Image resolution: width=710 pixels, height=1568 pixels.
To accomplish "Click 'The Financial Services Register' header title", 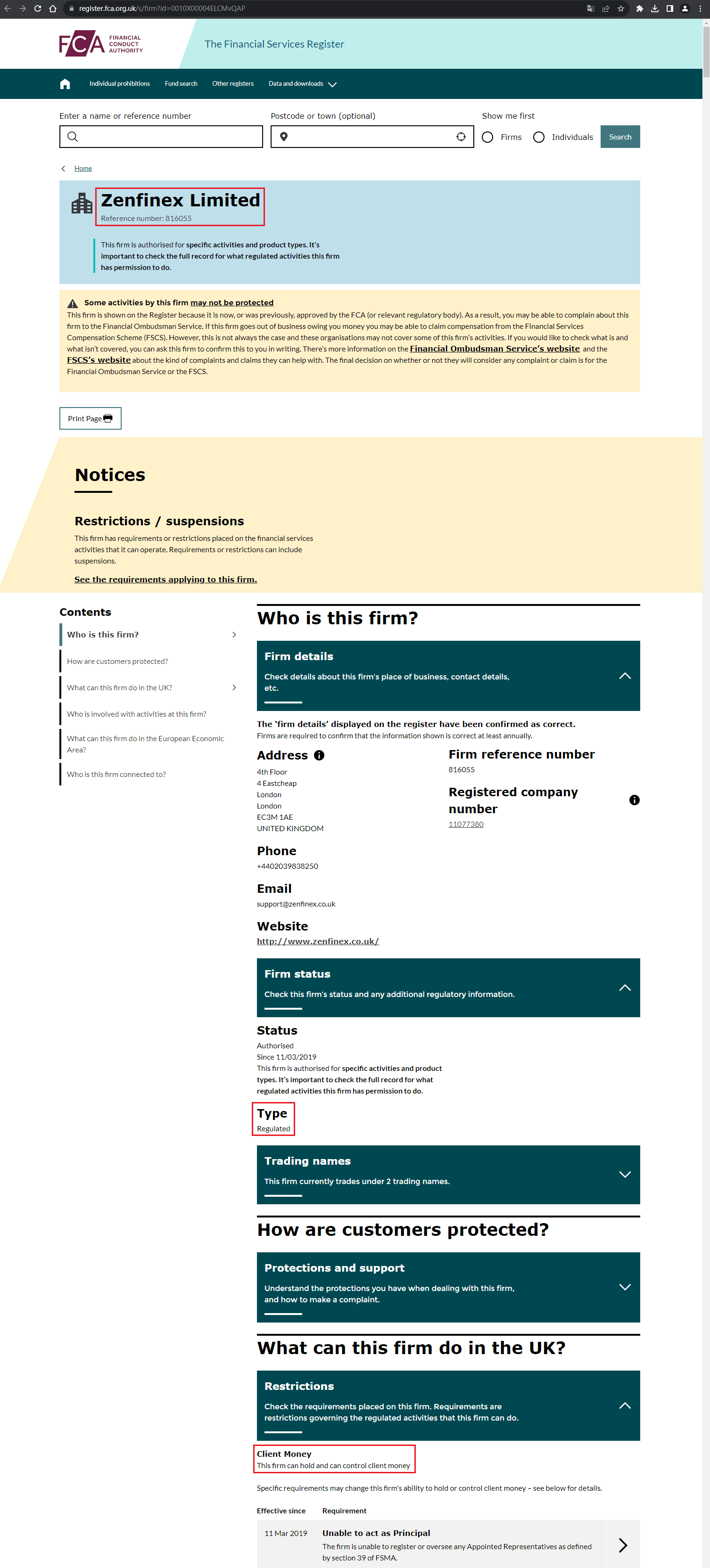I will click(x=274, y=44).
